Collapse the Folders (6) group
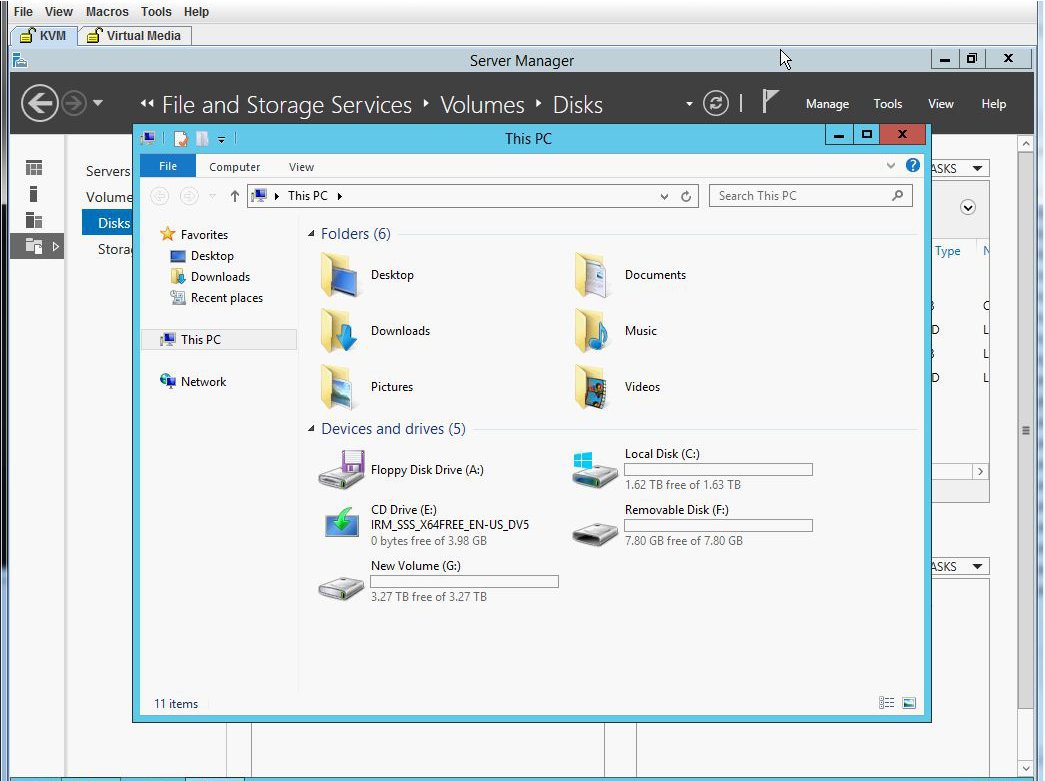Image resolution: width=1045 pixels, height=781 pixels. point(311,233)
